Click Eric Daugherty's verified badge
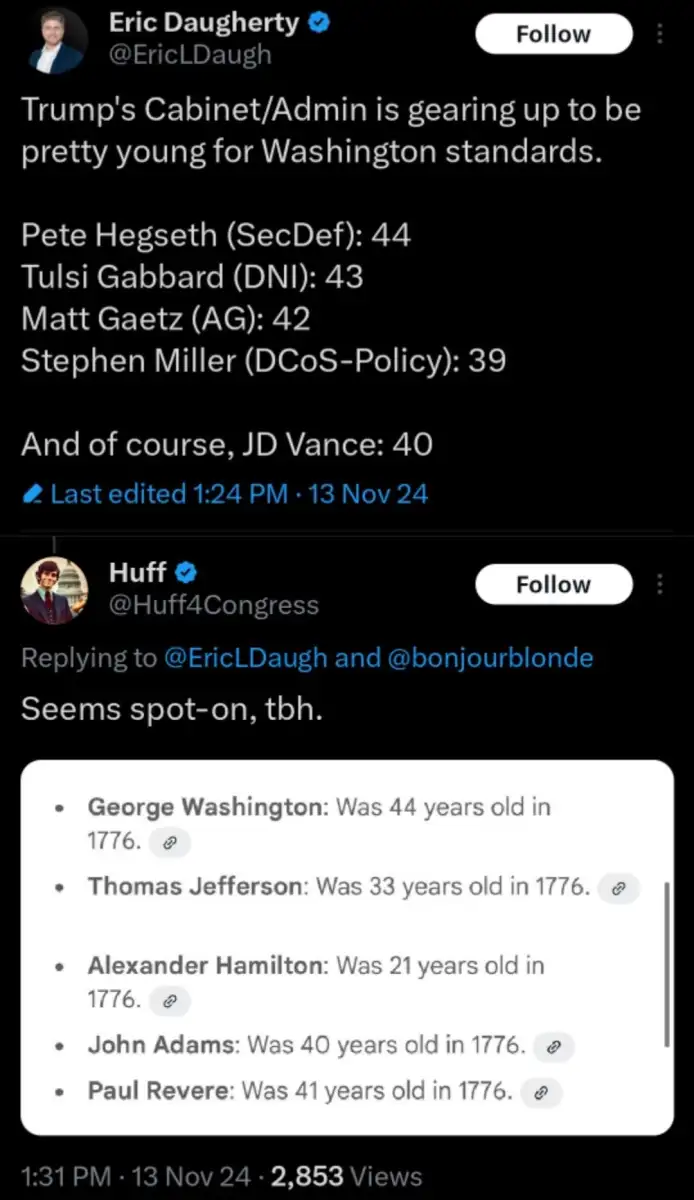694x1200 pixels. coord(318,24)
